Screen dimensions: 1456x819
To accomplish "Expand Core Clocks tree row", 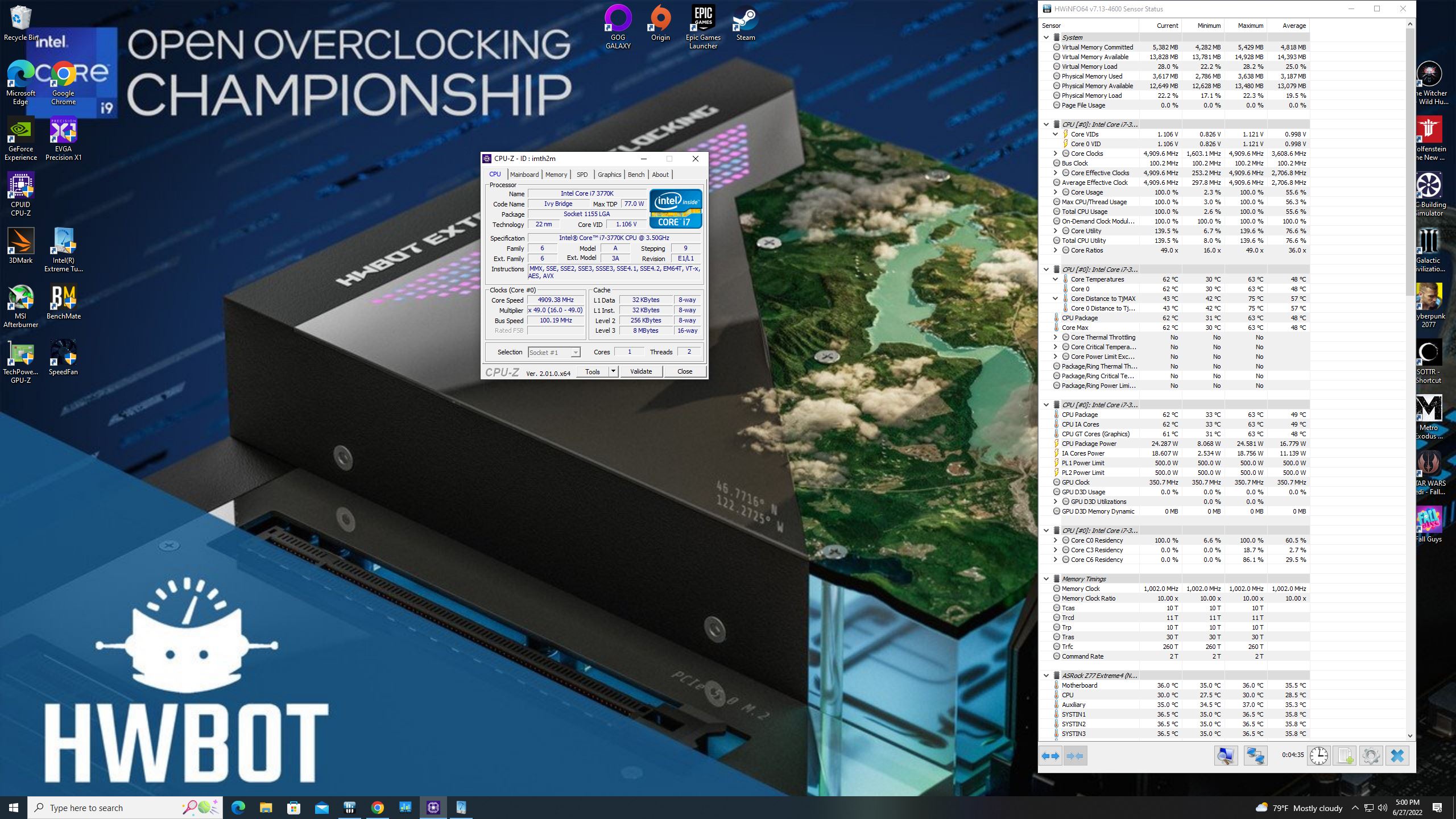I will pyautogui.click(x=1055, y=154).
